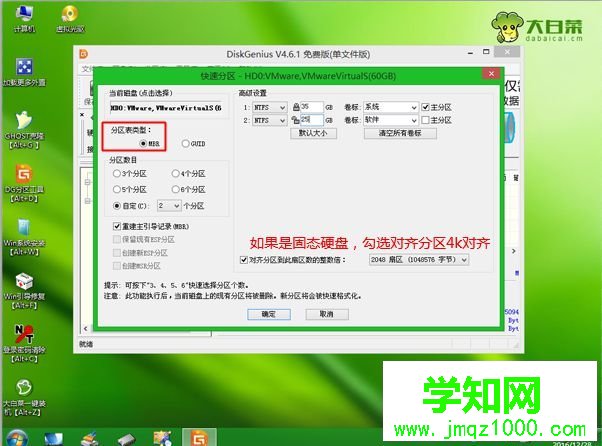Click current disk selection box HD0:VMware
602x446 pixels.
tap(166, 108)
